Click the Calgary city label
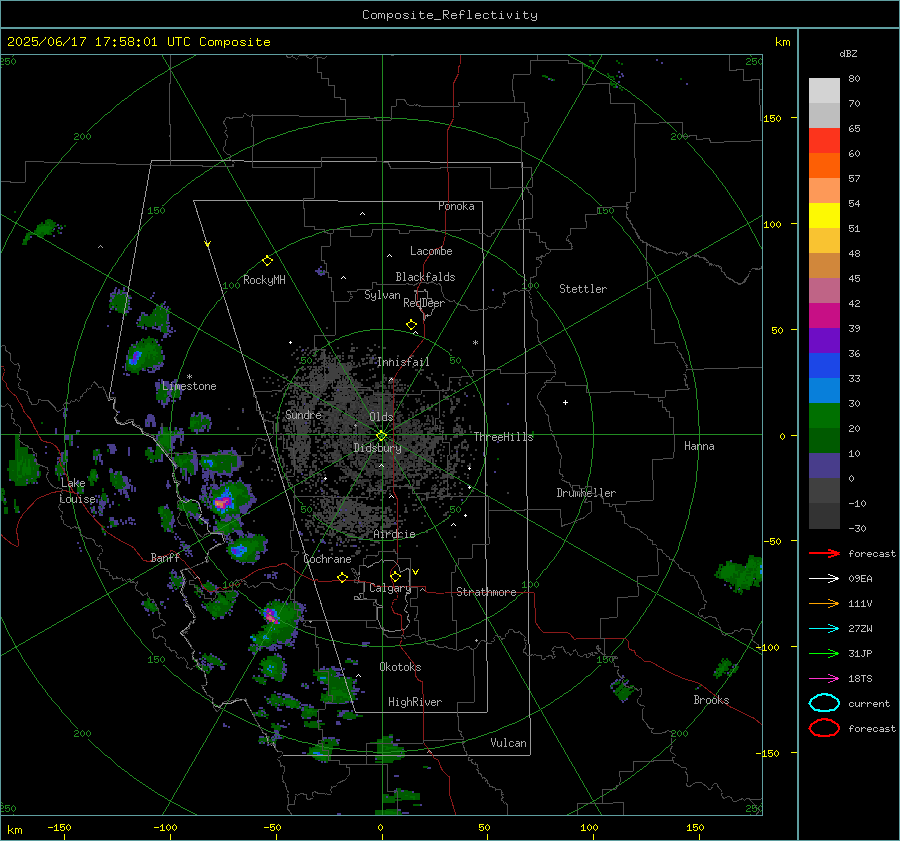 [x=390, y=588]
